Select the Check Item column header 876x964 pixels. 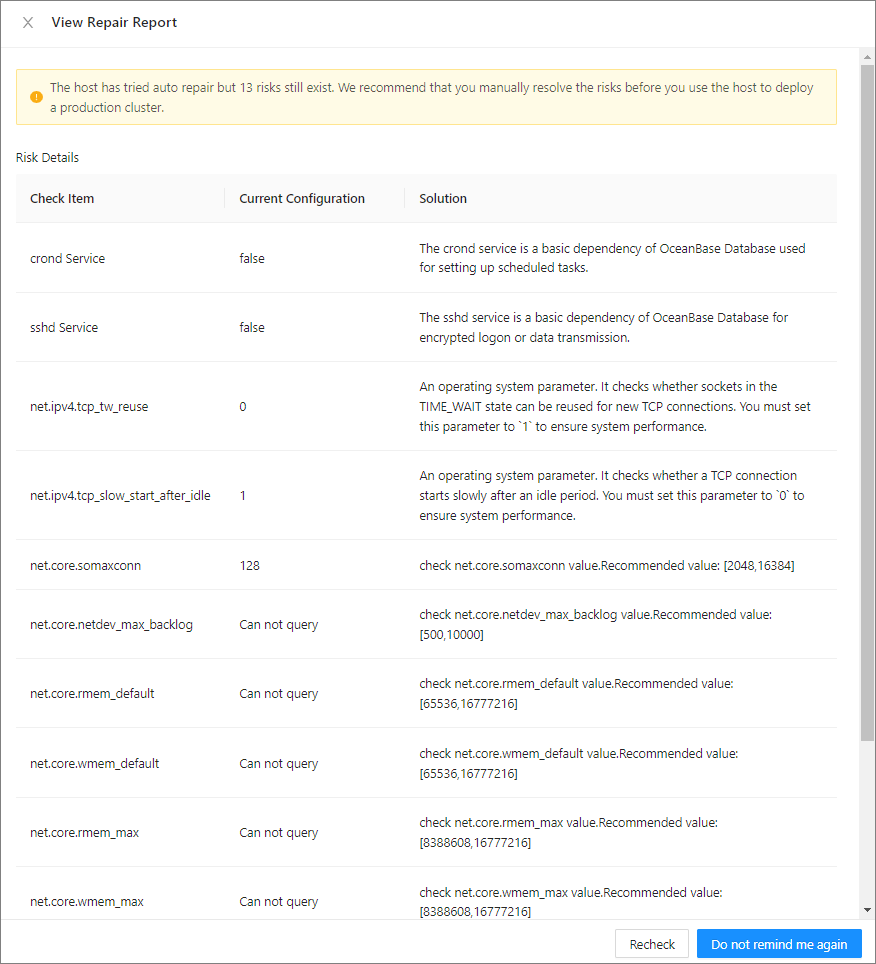pos(62,198)
